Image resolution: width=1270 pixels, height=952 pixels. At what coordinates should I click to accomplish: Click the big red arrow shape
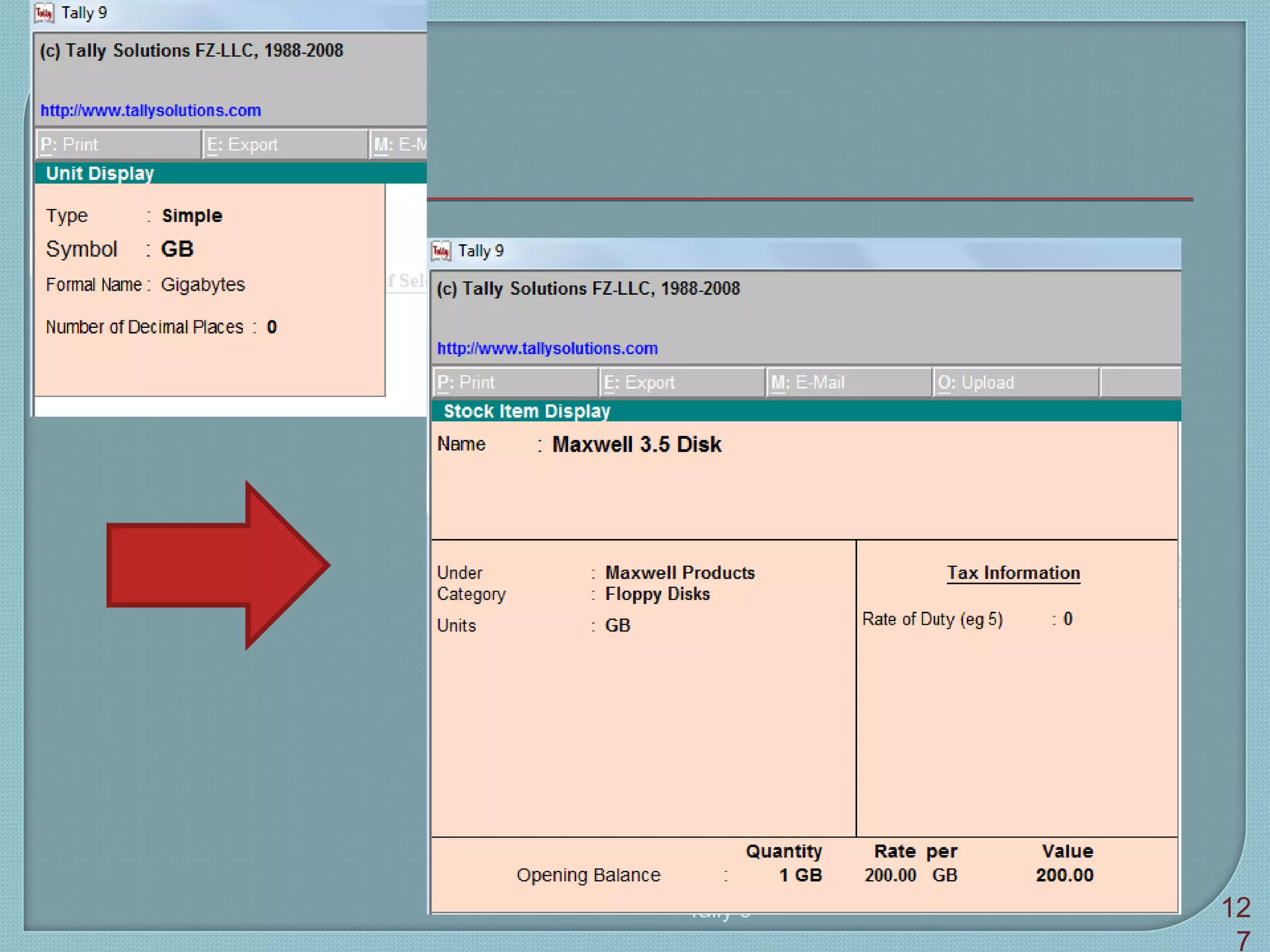[217, 565]
